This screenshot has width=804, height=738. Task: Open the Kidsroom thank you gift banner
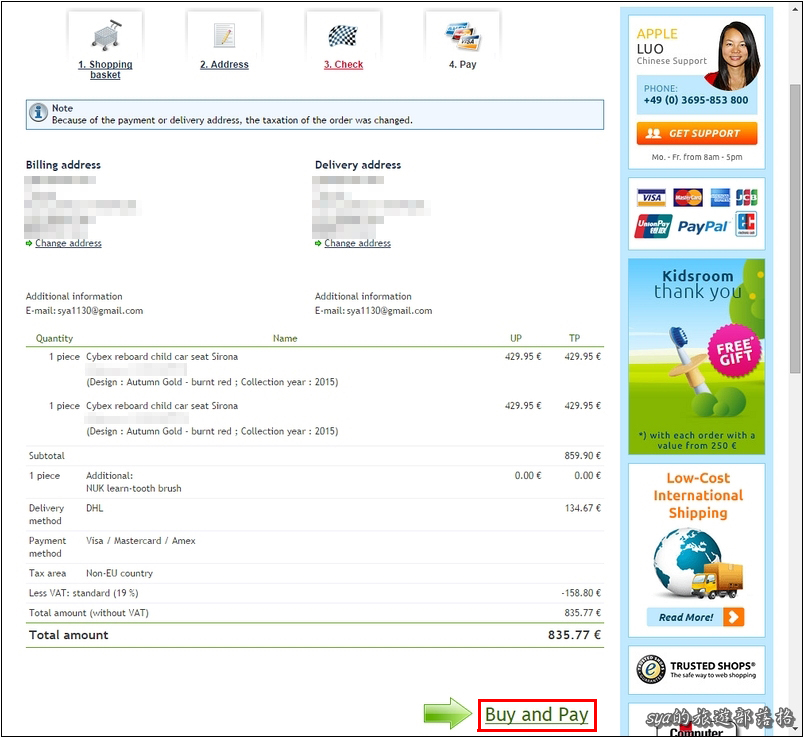(x=696, y=356)
